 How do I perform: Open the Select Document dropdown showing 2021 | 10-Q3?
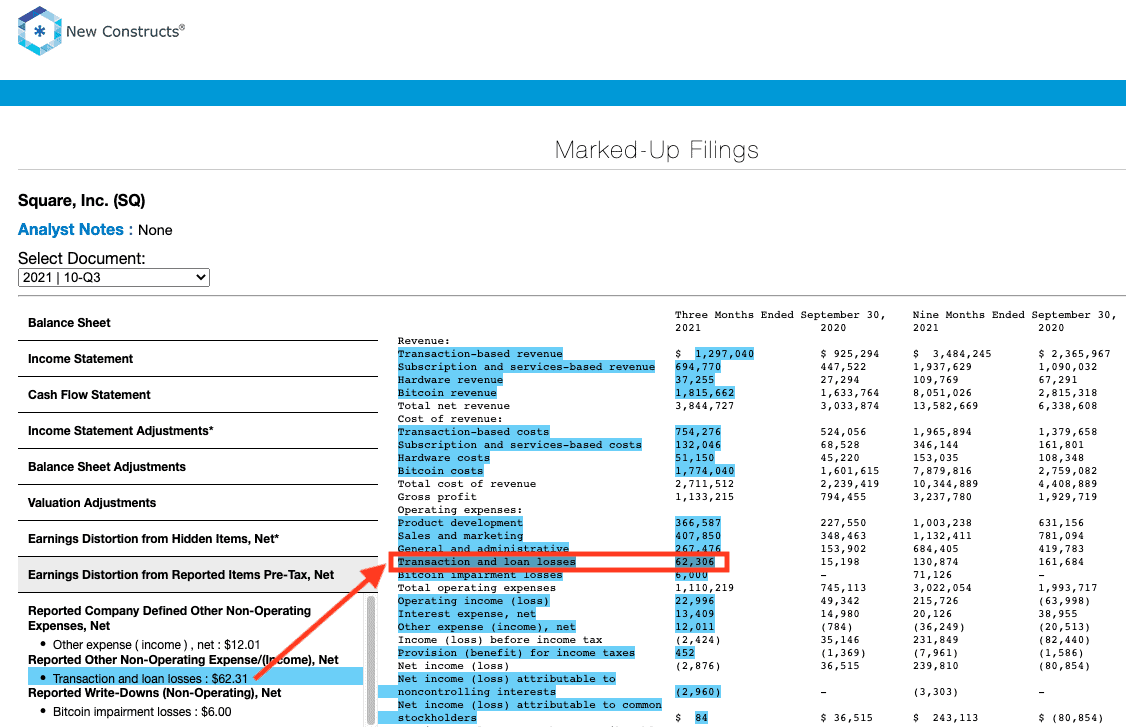(113, 277)
